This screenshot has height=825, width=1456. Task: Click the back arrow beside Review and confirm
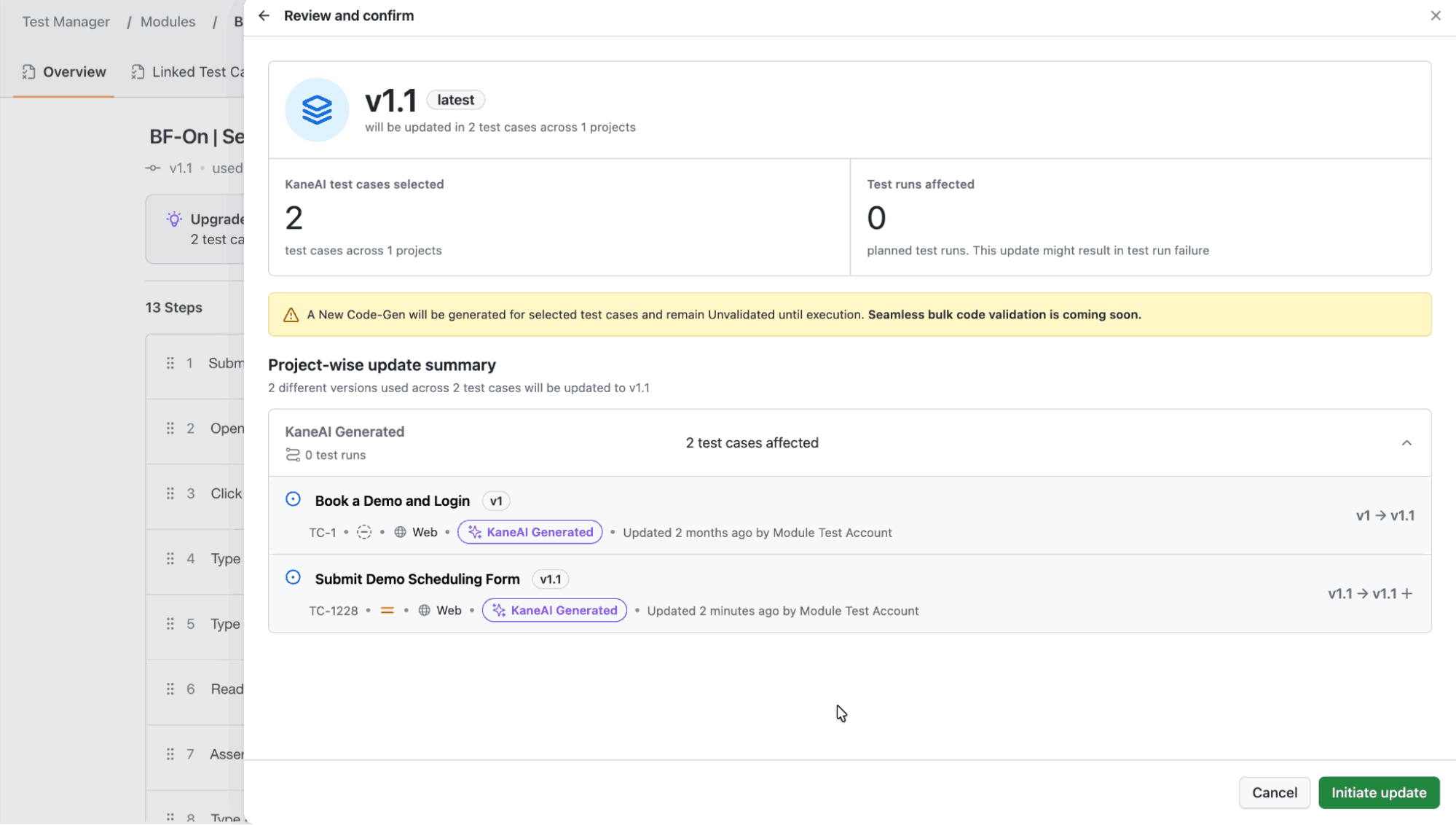pos(264,15)
